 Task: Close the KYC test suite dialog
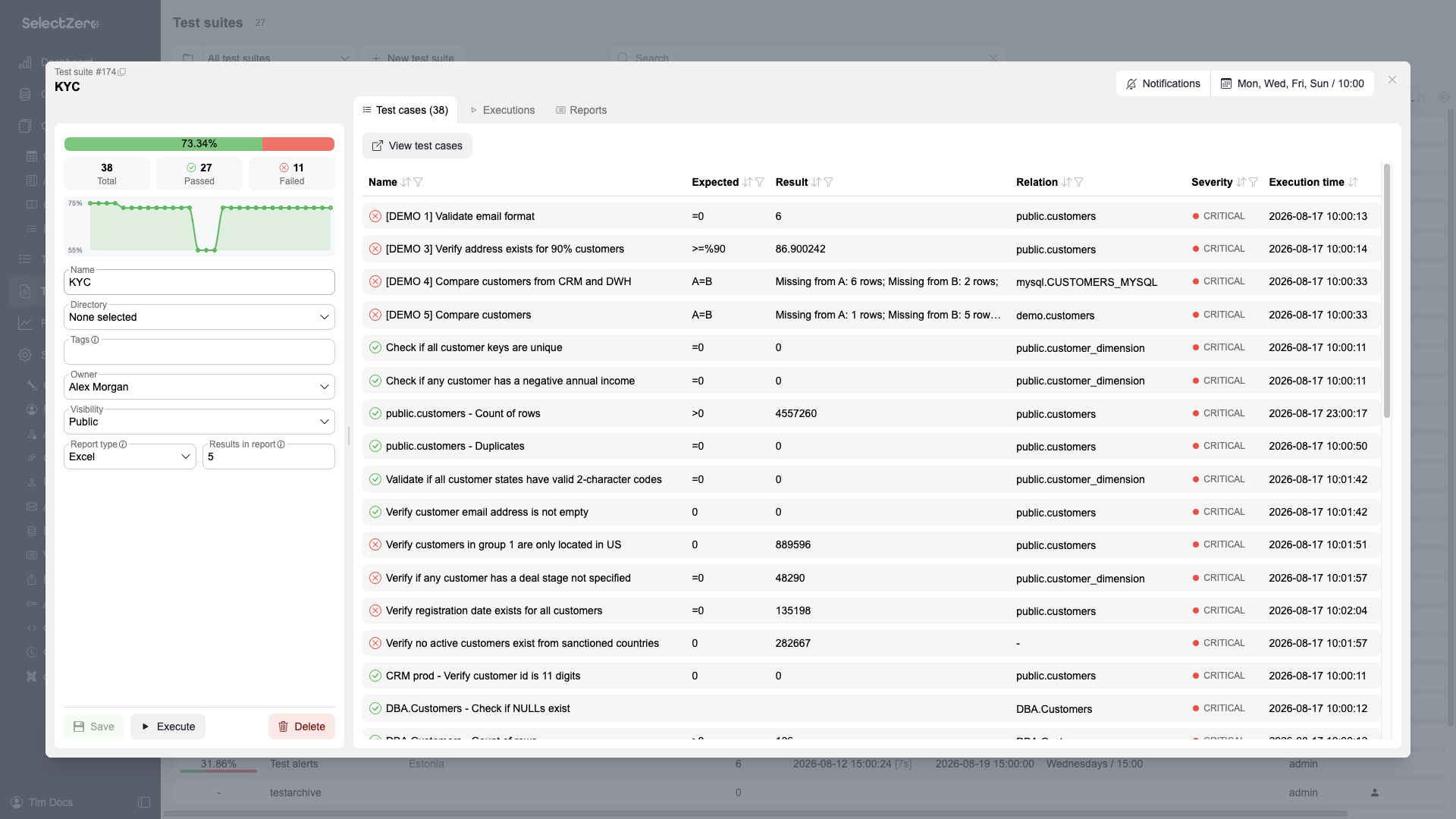[x=1392, y=80]
